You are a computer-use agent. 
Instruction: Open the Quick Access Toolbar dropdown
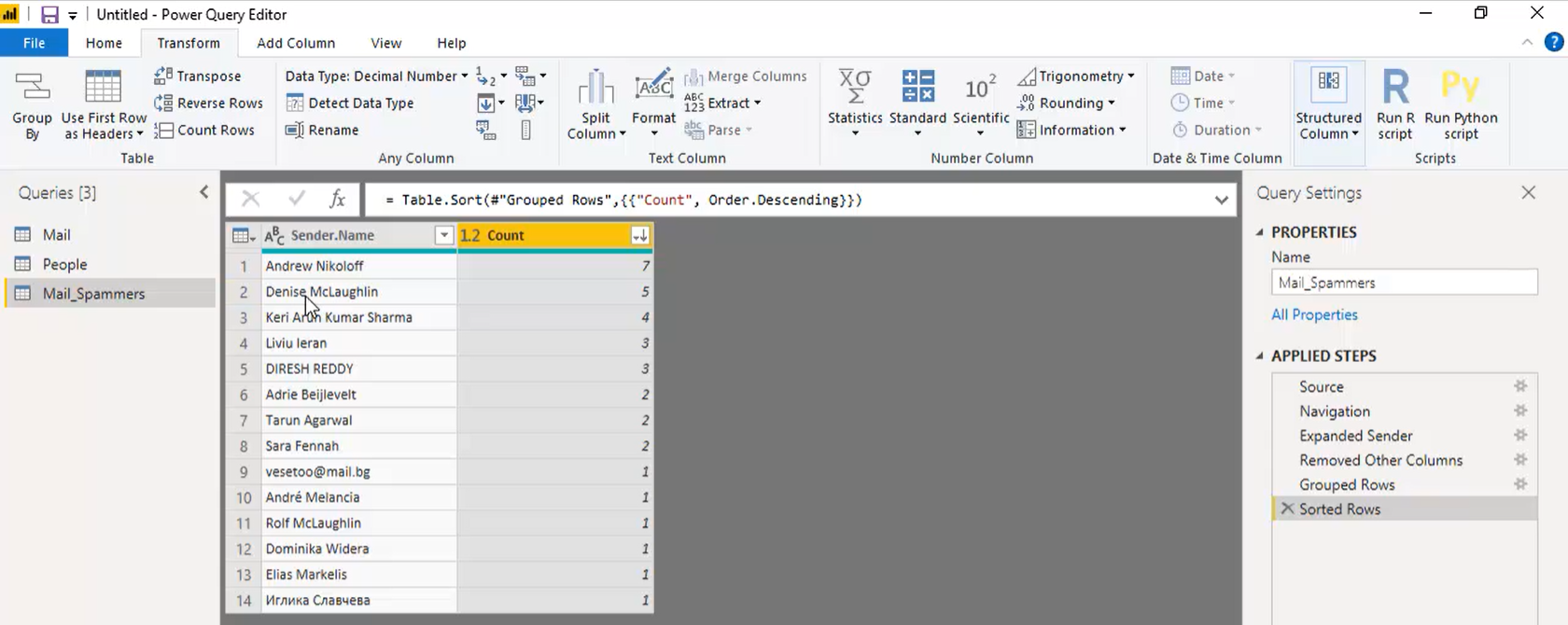(73, 15)
